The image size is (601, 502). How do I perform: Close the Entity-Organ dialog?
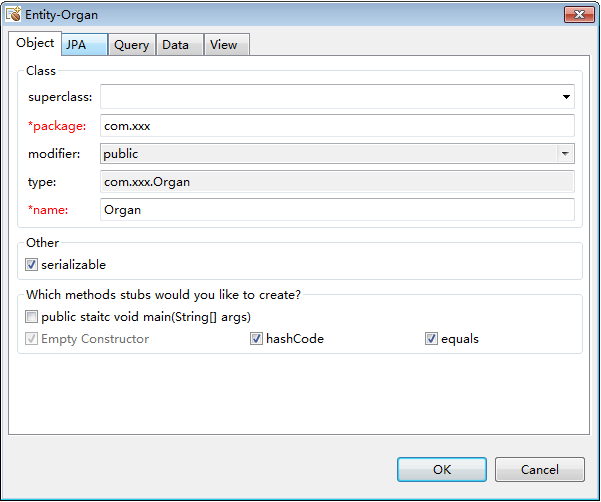point(579,15)
